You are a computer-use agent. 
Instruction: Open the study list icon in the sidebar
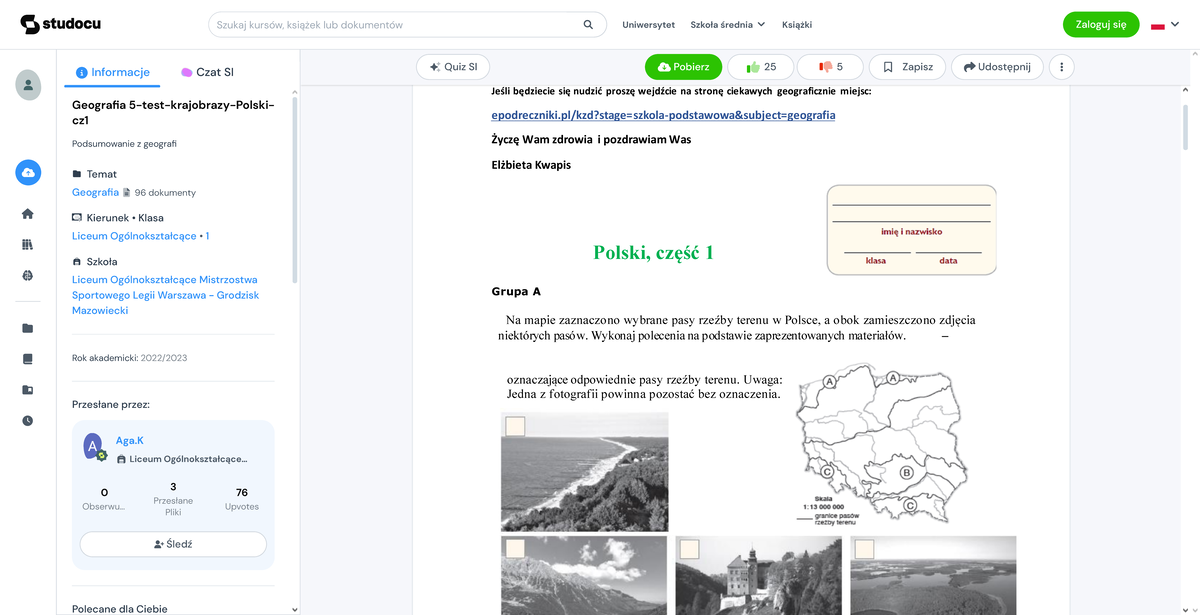tap(28, 390)
